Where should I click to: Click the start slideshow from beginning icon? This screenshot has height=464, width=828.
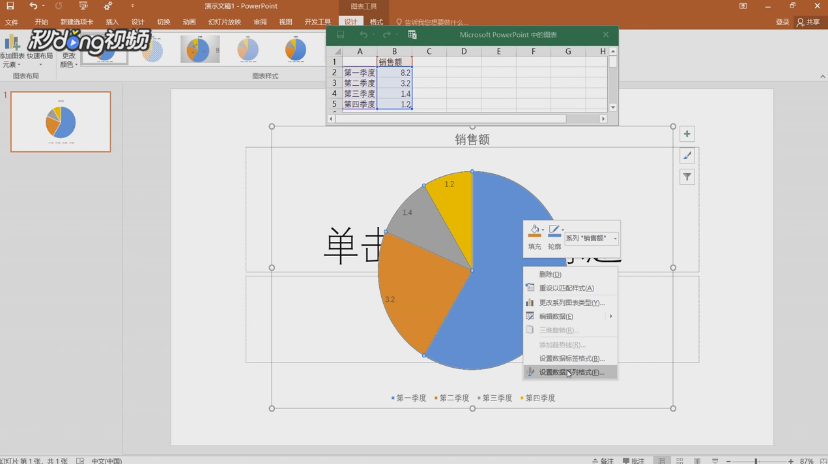pyautogui.click(x=83, y=6)
